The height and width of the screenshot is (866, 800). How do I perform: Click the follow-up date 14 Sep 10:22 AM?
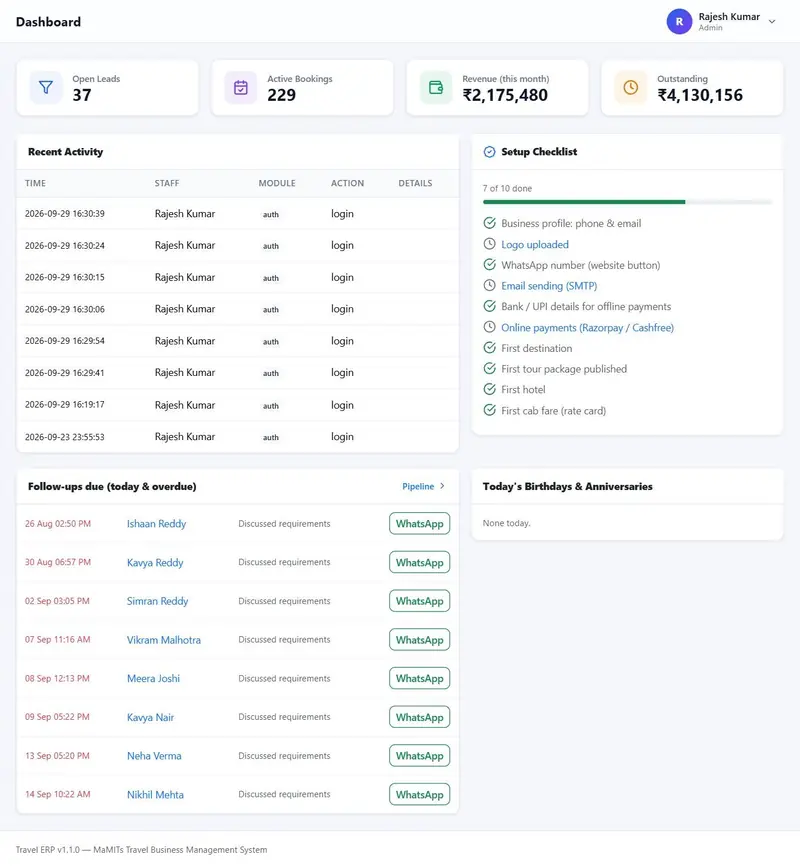tap(57, 794)
